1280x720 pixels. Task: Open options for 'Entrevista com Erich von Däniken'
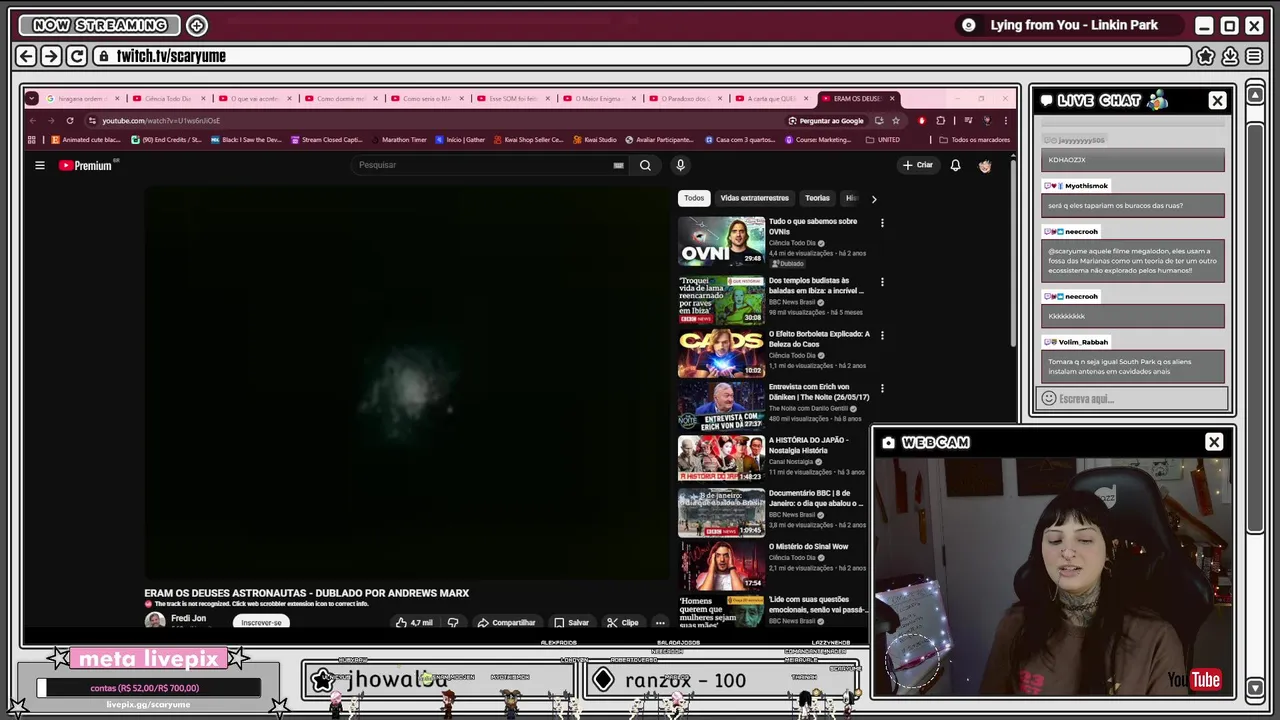pos(882,388)
